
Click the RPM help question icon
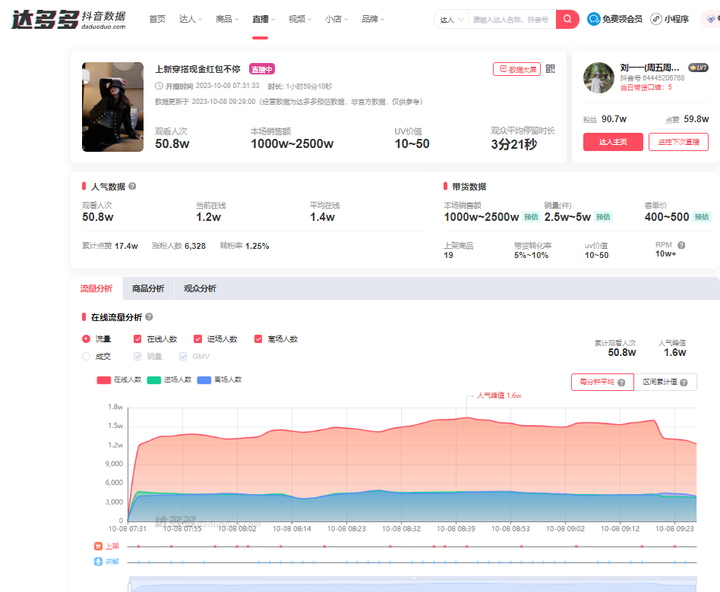click(681, 245)
